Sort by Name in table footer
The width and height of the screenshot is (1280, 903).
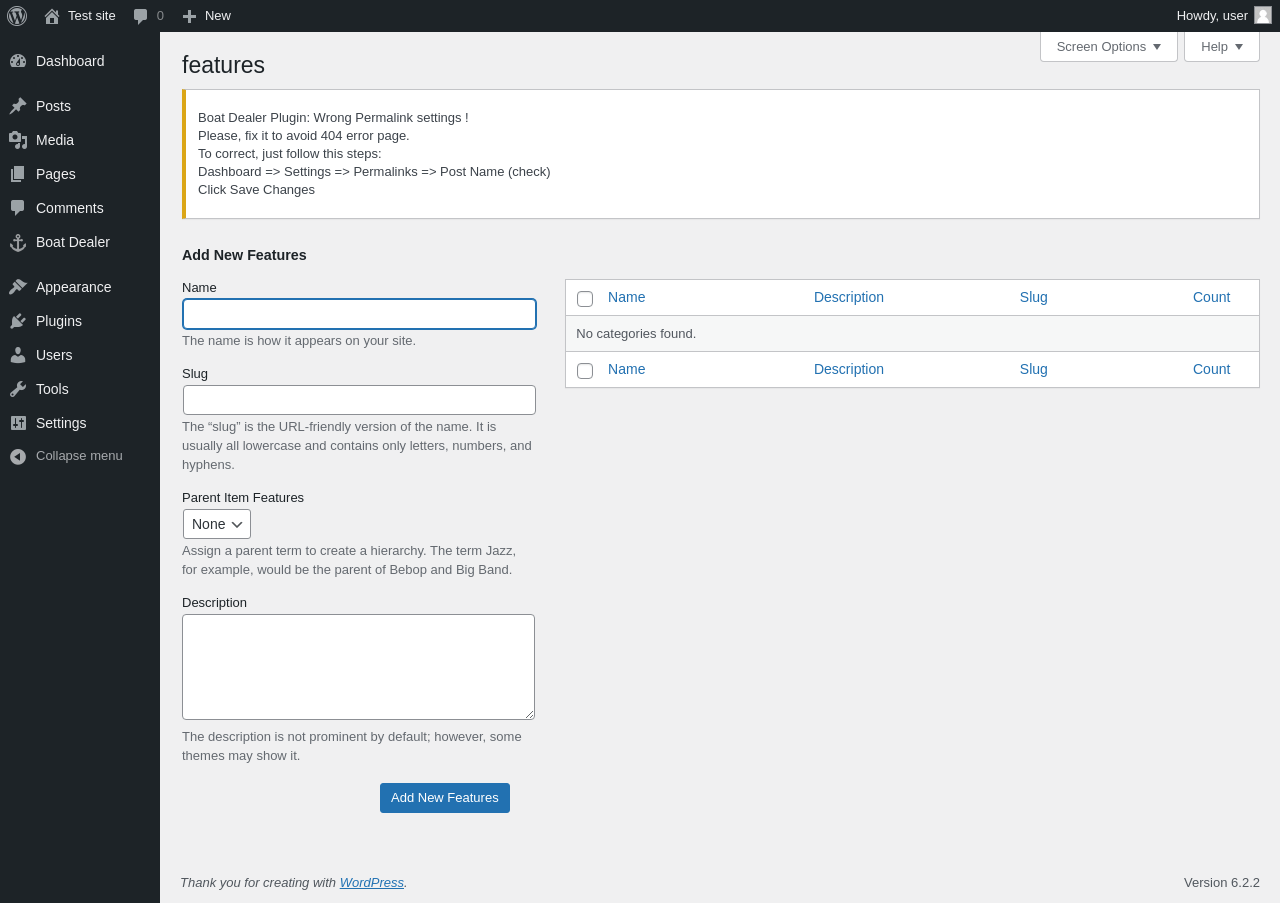coord(627,369)
